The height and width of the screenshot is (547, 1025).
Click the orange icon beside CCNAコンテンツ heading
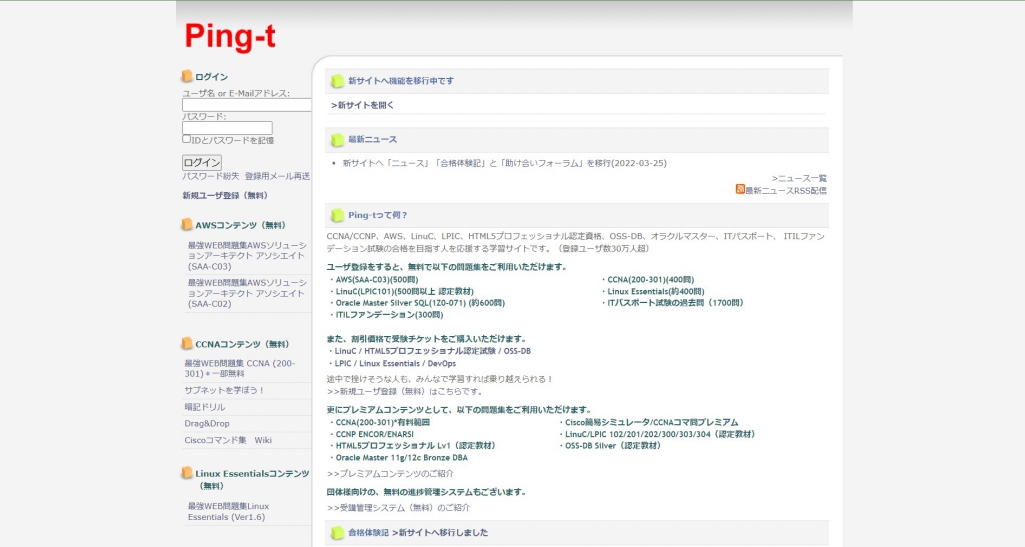pos(187,344)
